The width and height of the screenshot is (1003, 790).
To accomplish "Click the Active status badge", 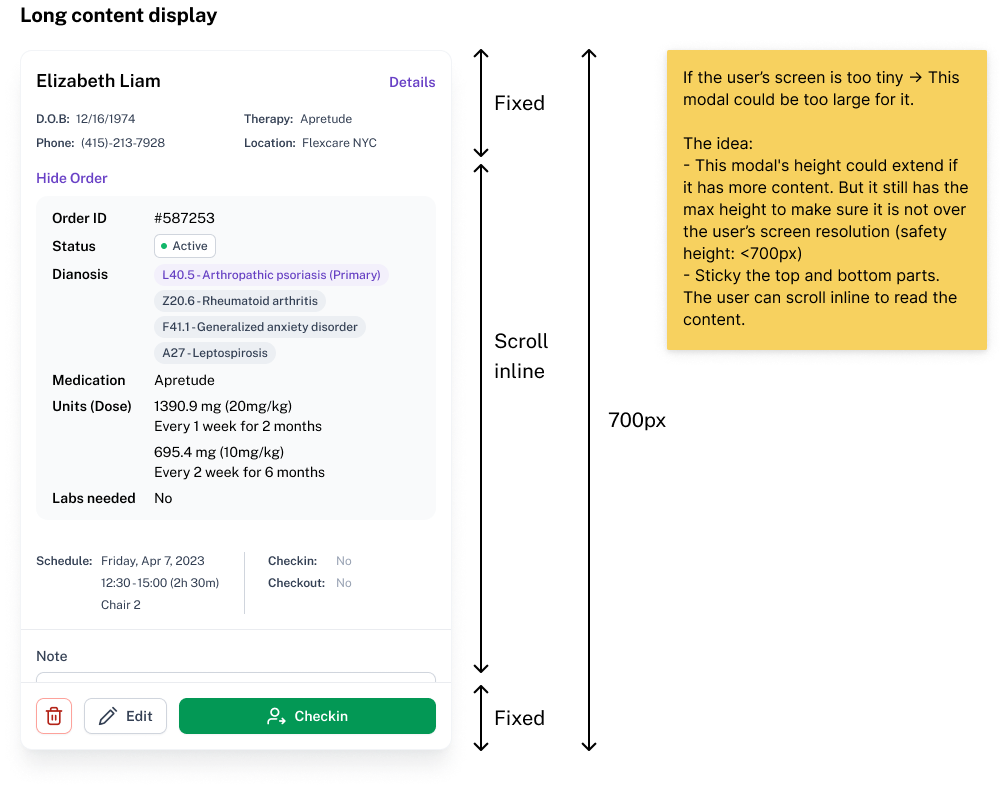I will pos(185,246).
